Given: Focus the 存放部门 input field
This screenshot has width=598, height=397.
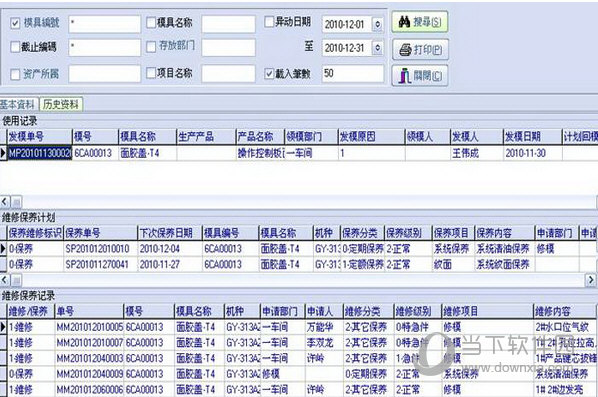Looking at the screenshot, I should [x=228, y=48].
